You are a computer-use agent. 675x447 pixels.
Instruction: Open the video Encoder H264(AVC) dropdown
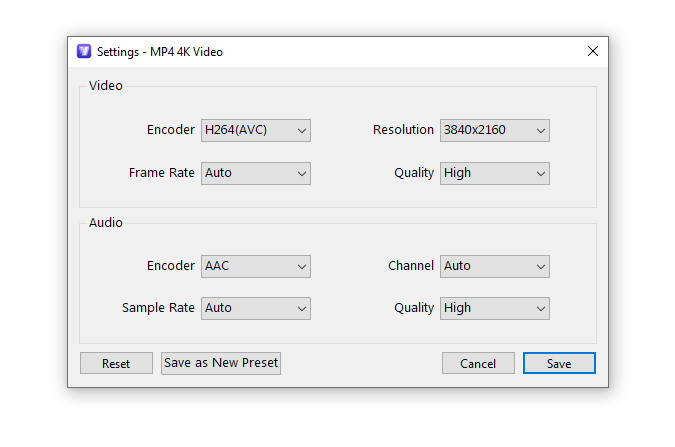pyautogui.click(x=256, y=130)
